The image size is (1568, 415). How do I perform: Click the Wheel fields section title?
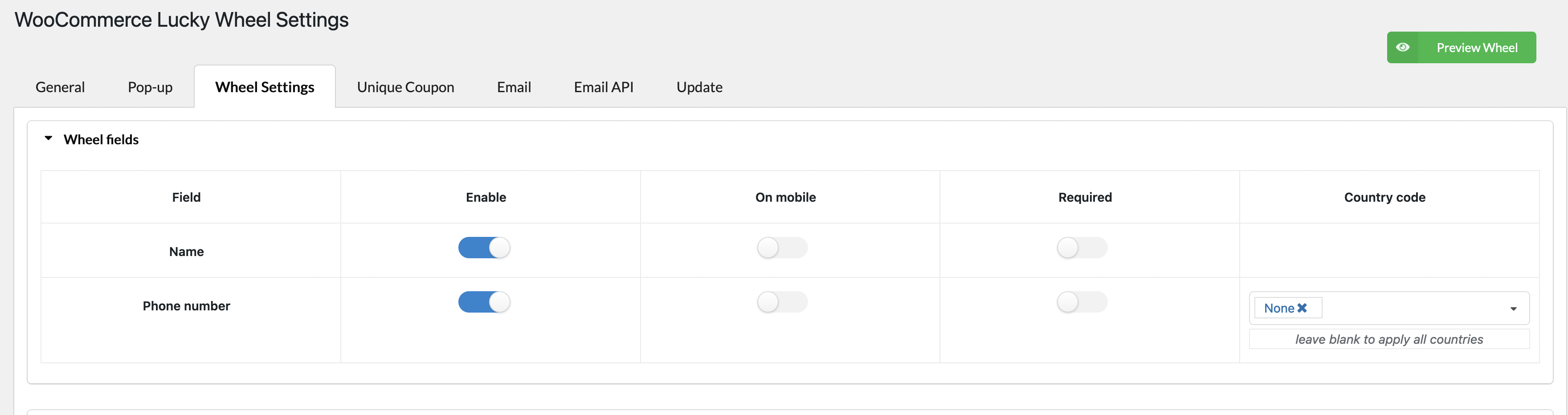[x=101, y=139]
